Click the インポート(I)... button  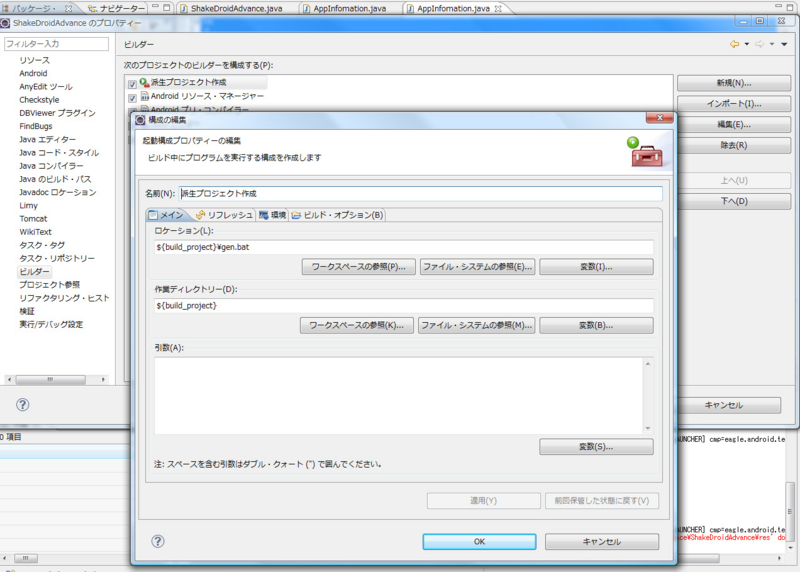[x=734, y=104]
